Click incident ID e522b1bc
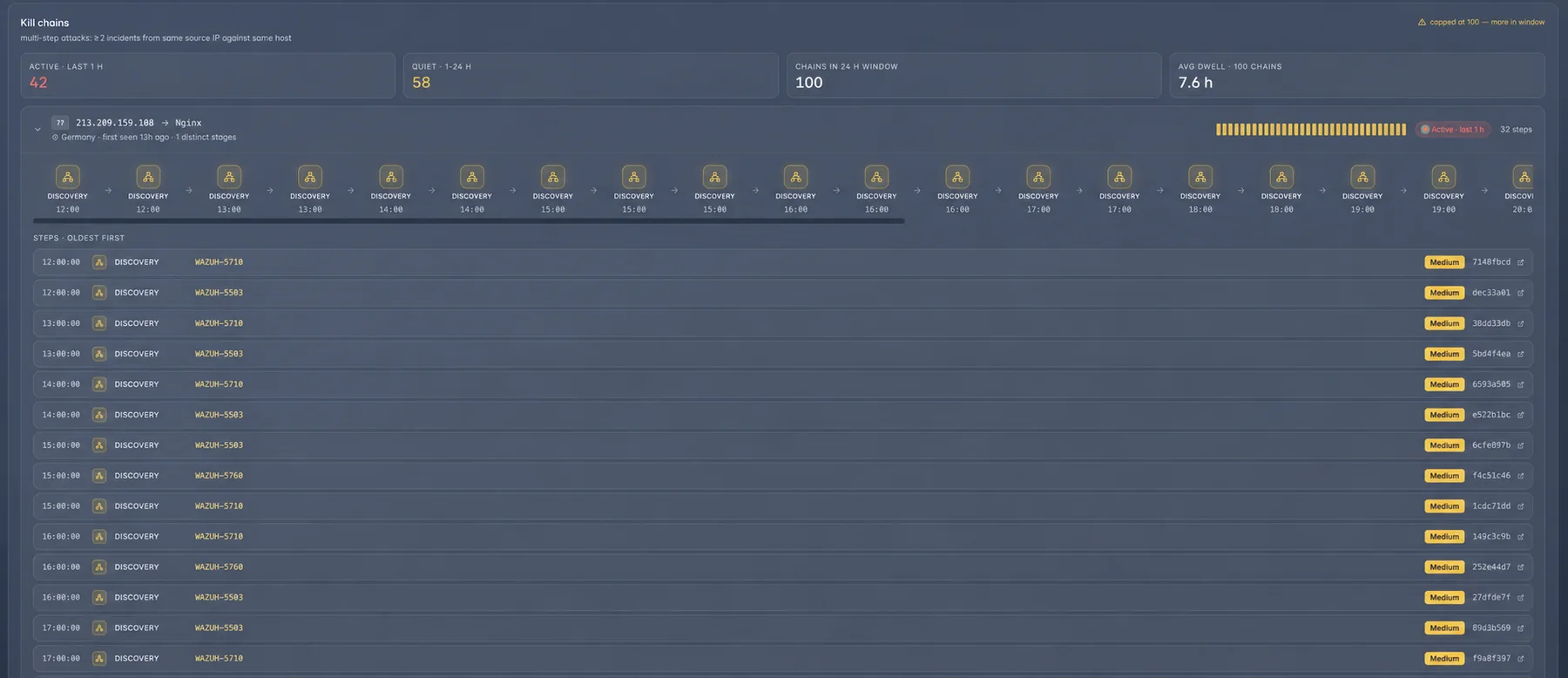1568x678 pixels. coord(1491,415)
